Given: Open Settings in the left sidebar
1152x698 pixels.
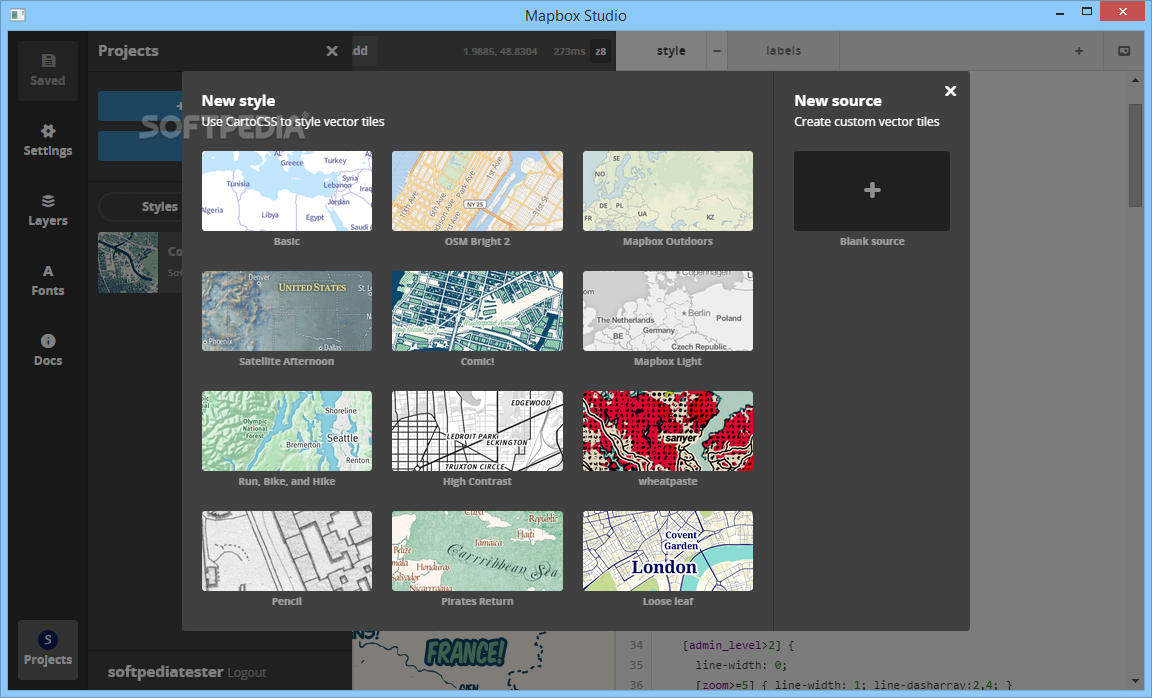Looking at the screenshot, I should pyautogui.click(x=48, y=140).
